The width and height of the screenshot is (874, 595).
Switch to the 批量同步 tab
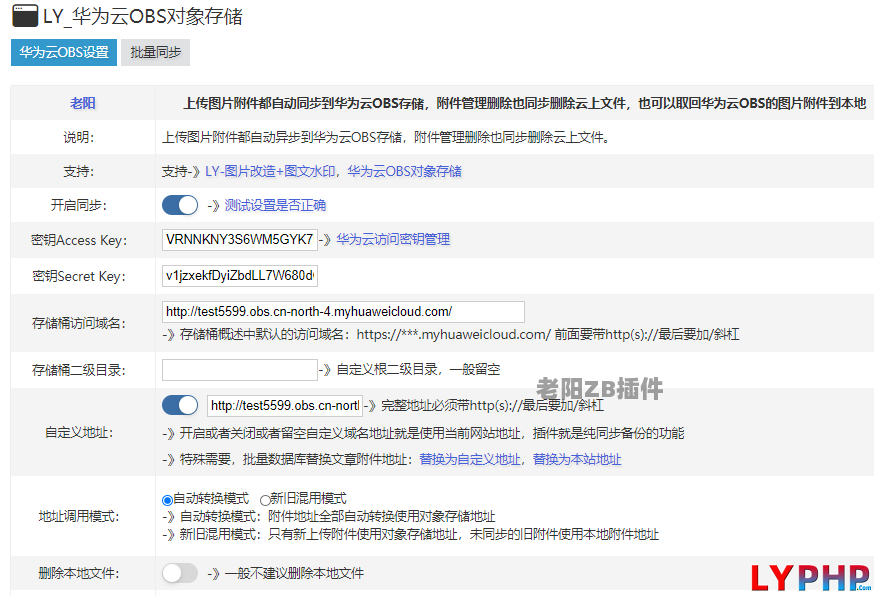[x=156, y=52]
